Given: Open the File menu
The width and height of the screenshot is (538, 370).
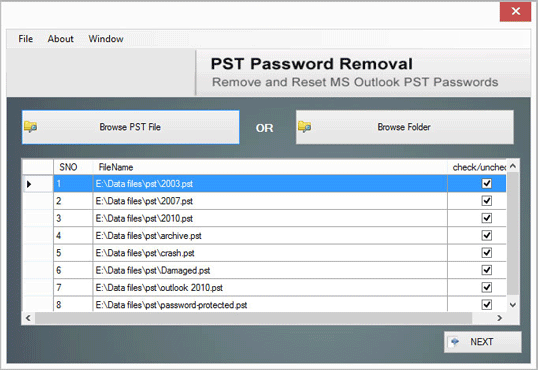Looking at the screenshot, I should [26, 39].
